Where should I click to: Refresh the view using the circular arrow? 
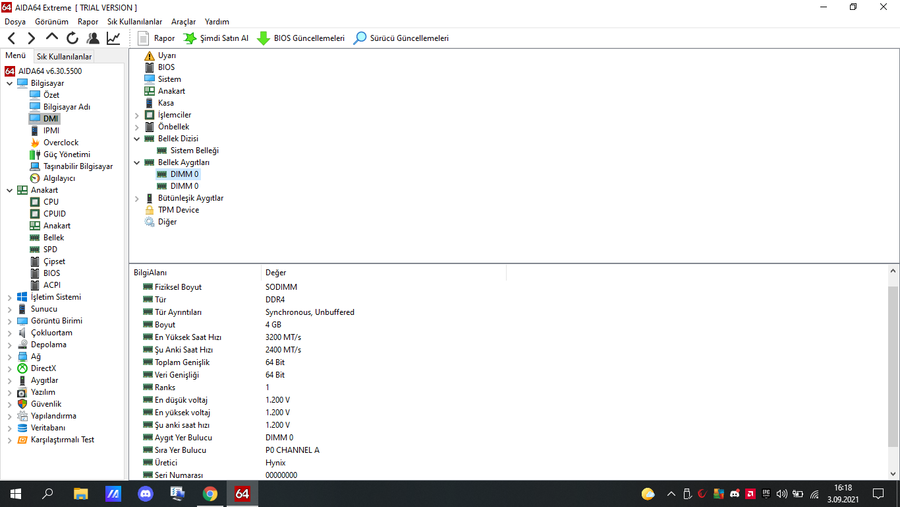click(x=72, y=38)
